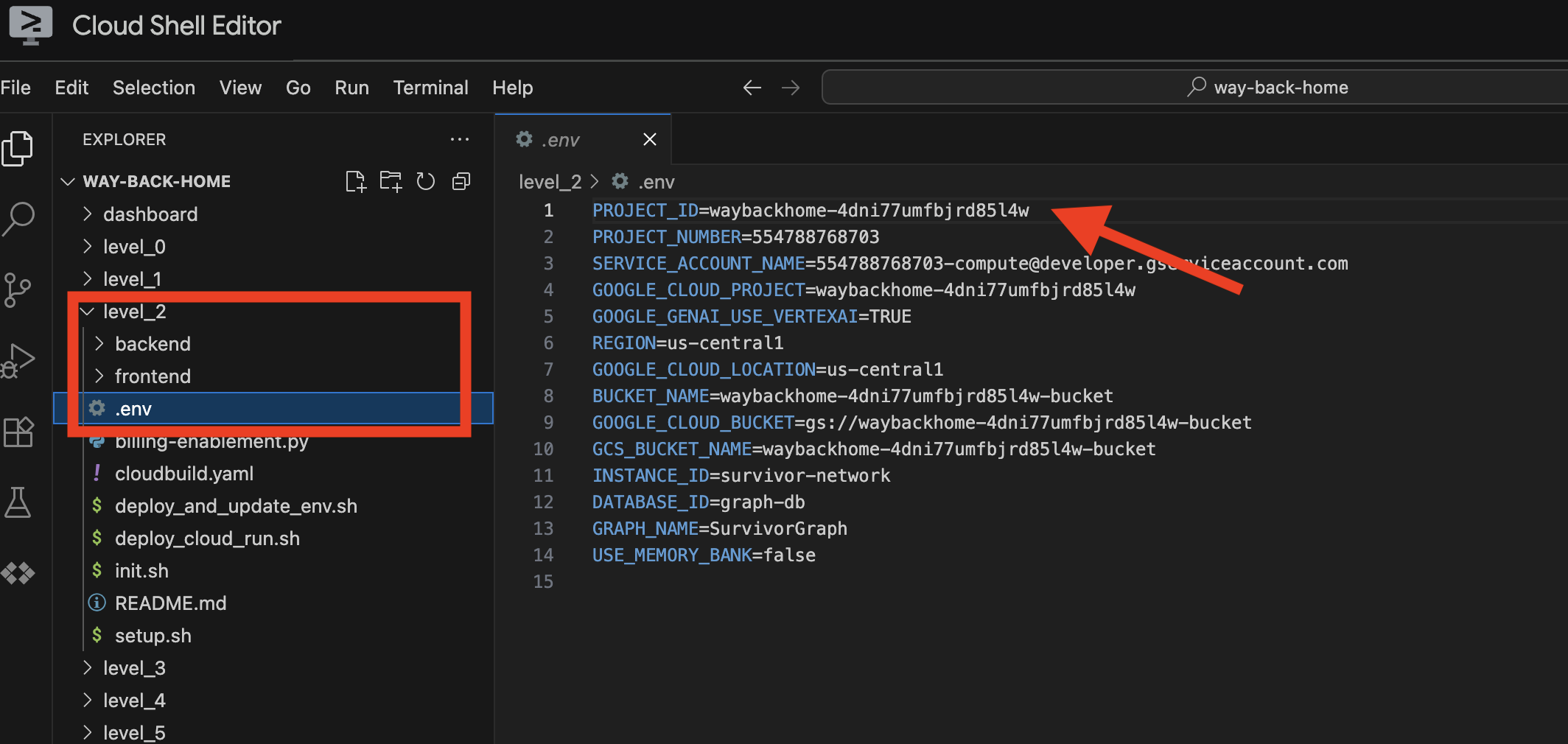Expand the level_3 folder
This screenshot has height=744, width=1568.
[x=134, y=668]
